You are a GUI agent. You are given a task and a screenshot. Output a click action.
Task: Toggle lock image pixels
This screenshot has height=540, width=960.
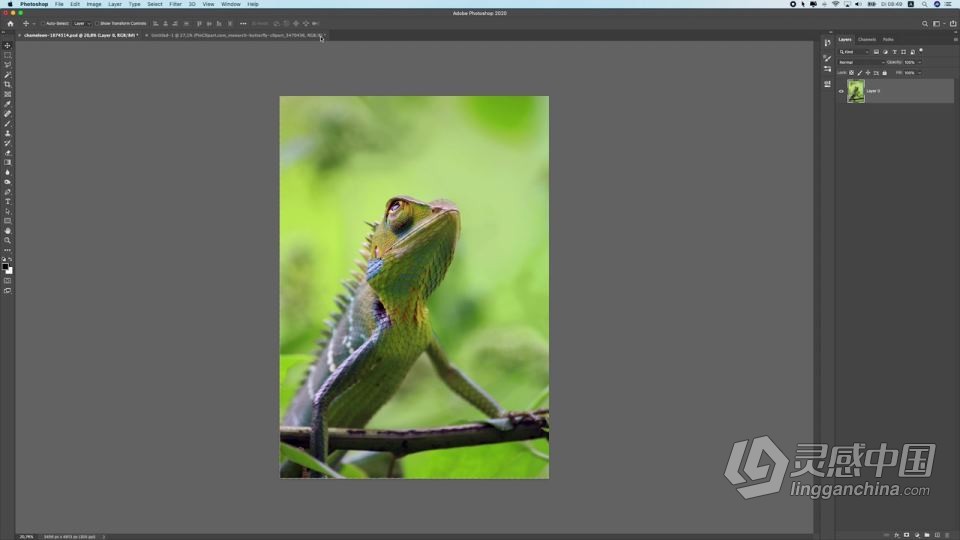(x=860, y=73)
